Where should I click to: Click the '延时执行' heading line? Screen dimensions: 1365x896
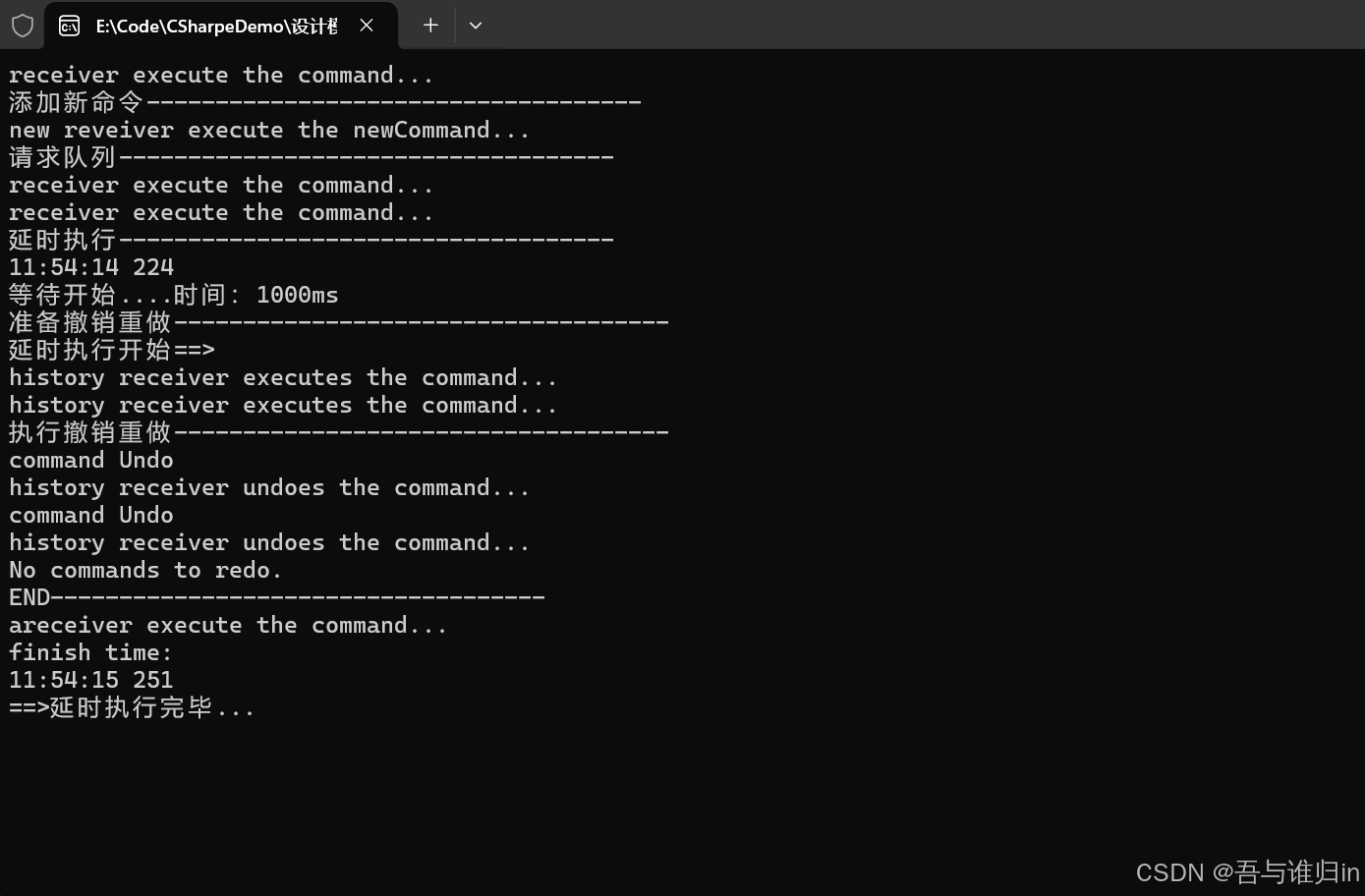tap(312, 240)
